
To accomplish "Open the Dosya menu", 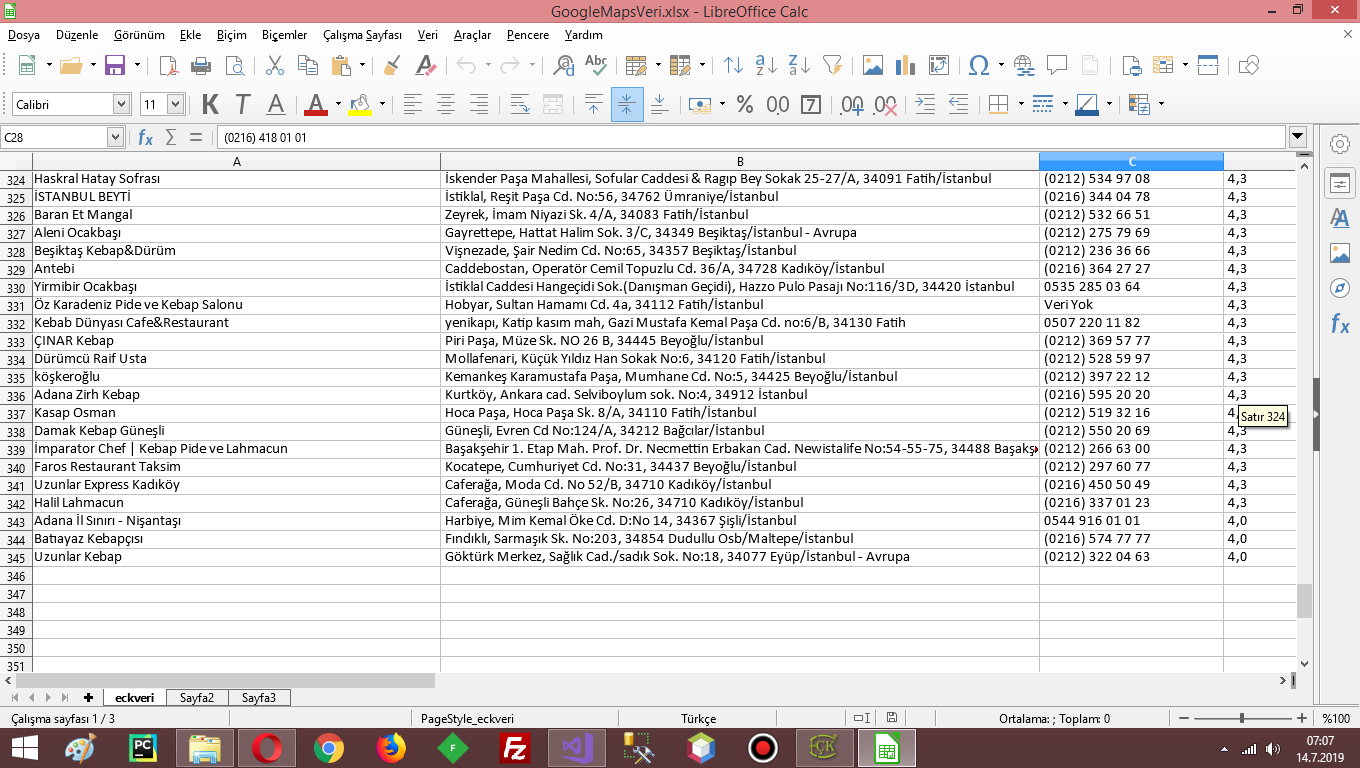I will (24, 35).
